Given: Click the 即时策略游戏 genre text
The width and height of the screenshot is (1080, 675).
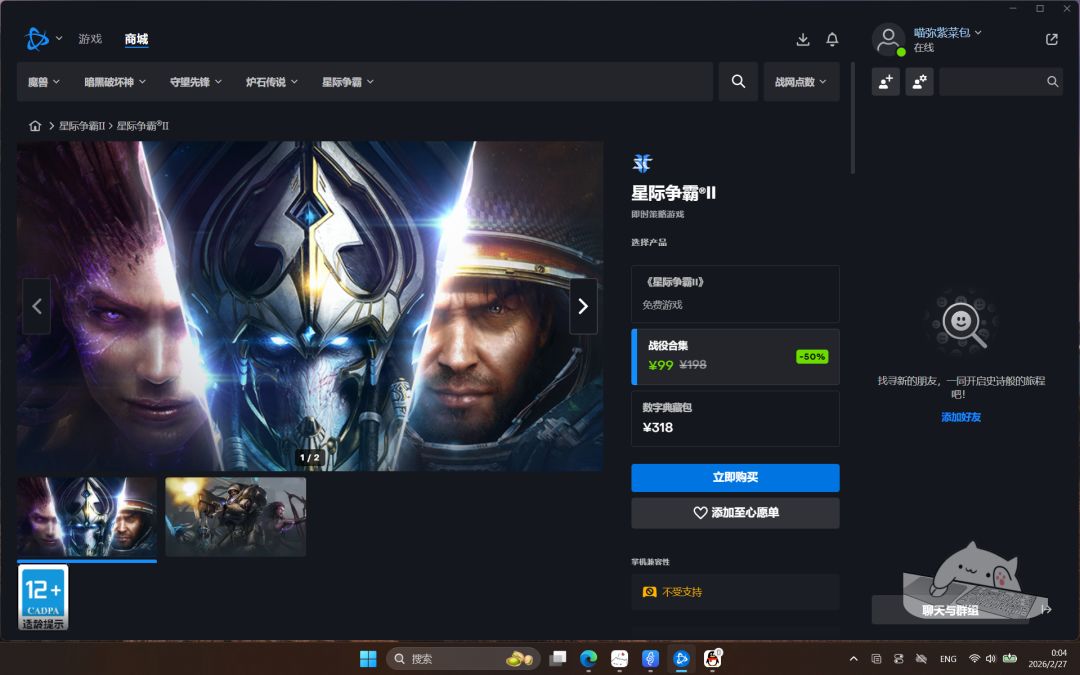Looking at the screenshot, I should pos(658,214).
